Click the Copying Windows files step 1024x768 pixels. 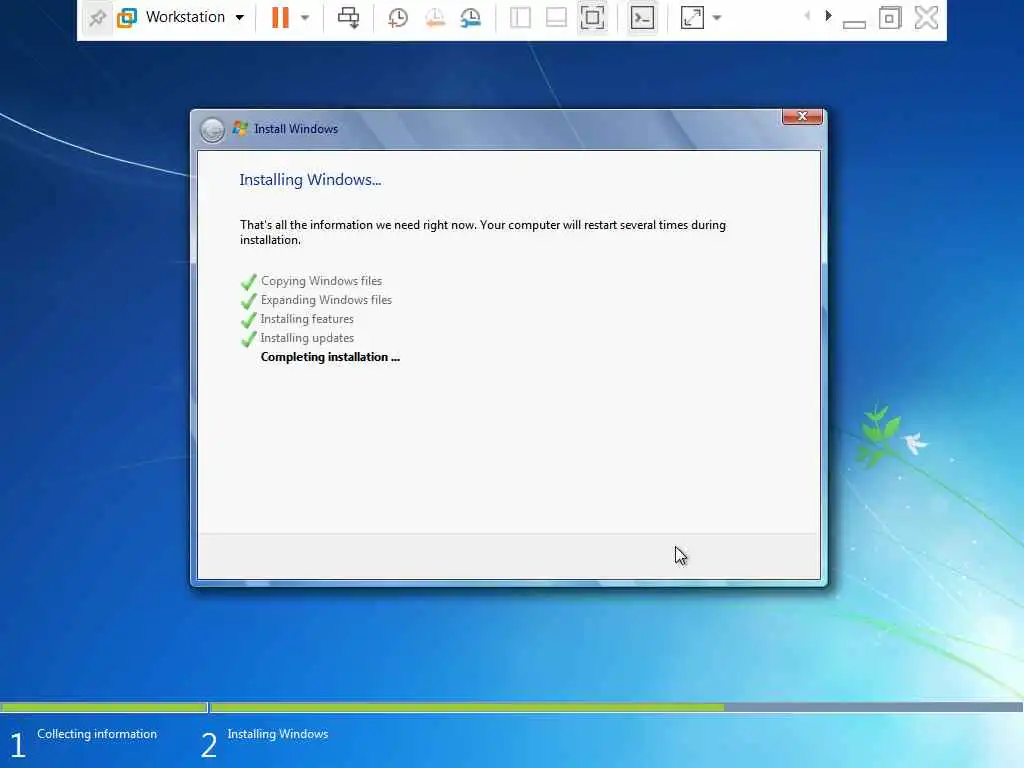pyautogui.click(x=321, y=281)
